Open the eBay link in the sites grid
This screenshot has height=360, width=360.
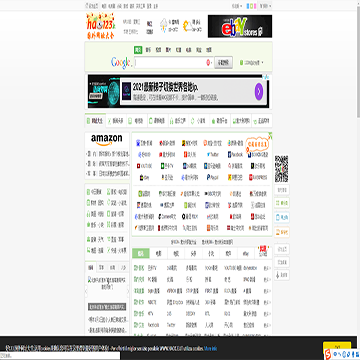[144, 178]
